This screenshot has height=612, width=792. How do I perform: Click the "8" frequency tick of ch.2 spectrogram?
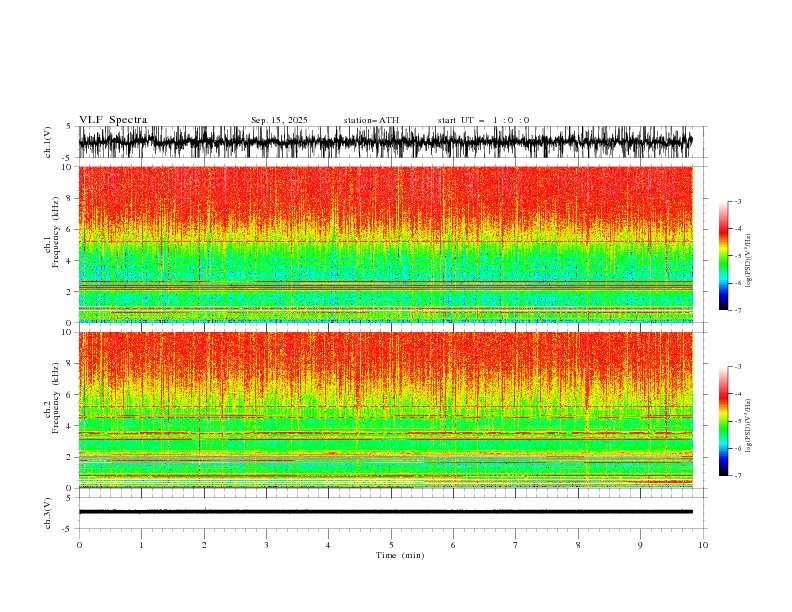coord(71,364)
